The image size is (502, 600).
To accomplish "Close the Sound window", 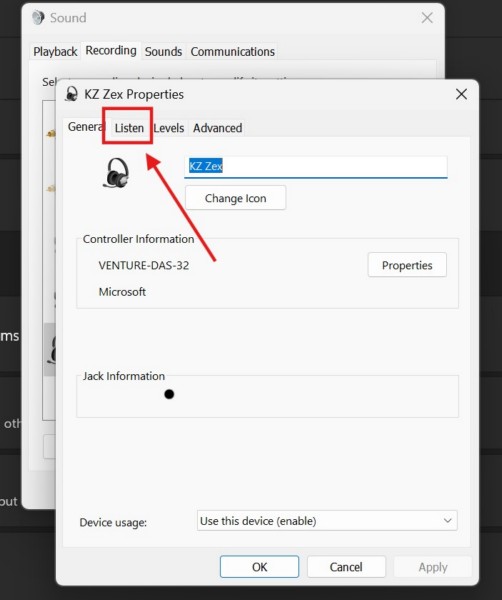I will 427,18.
